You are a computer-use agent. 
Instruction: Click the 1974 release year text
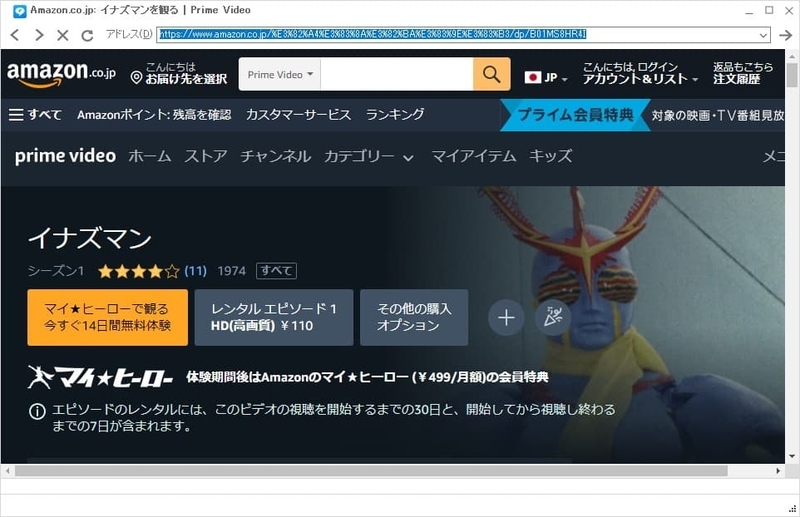[x=232, y=271]
